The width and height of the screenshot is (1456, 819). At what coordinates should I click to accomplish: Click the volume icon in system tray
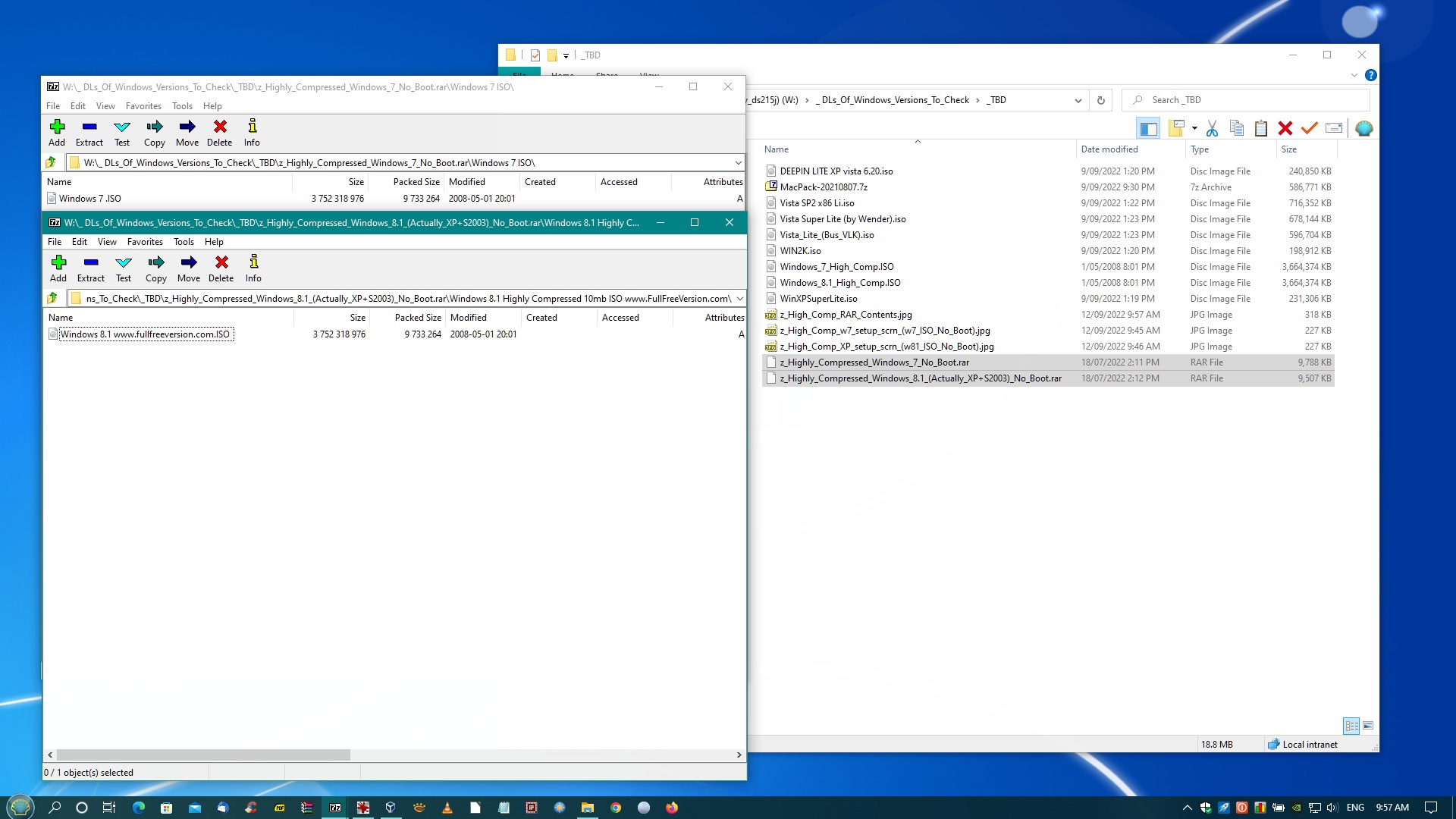(1332, 808)
